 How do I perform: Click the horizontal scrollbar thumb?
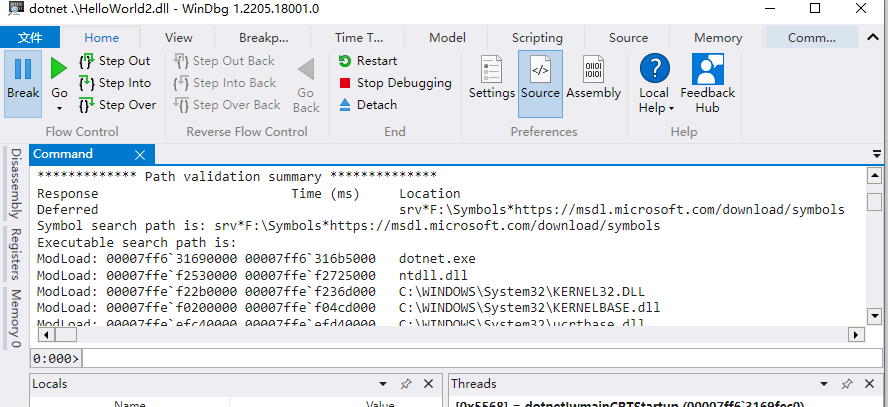(65, 335)
